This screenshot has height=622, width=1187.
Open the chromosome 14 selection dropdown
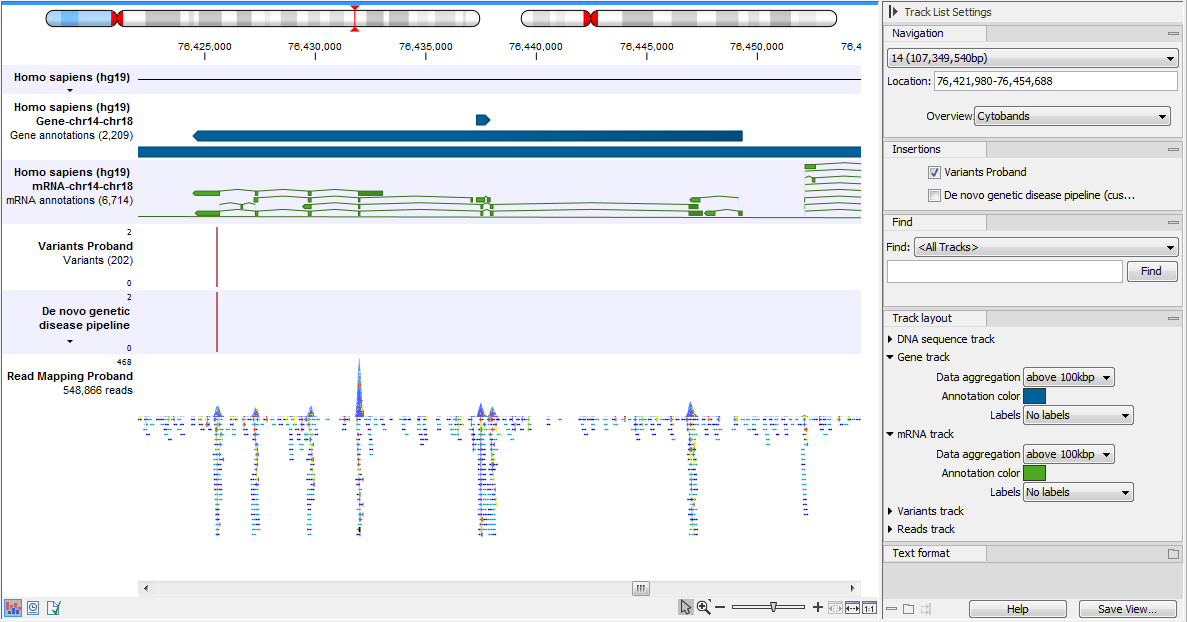tap(1032, 59)
